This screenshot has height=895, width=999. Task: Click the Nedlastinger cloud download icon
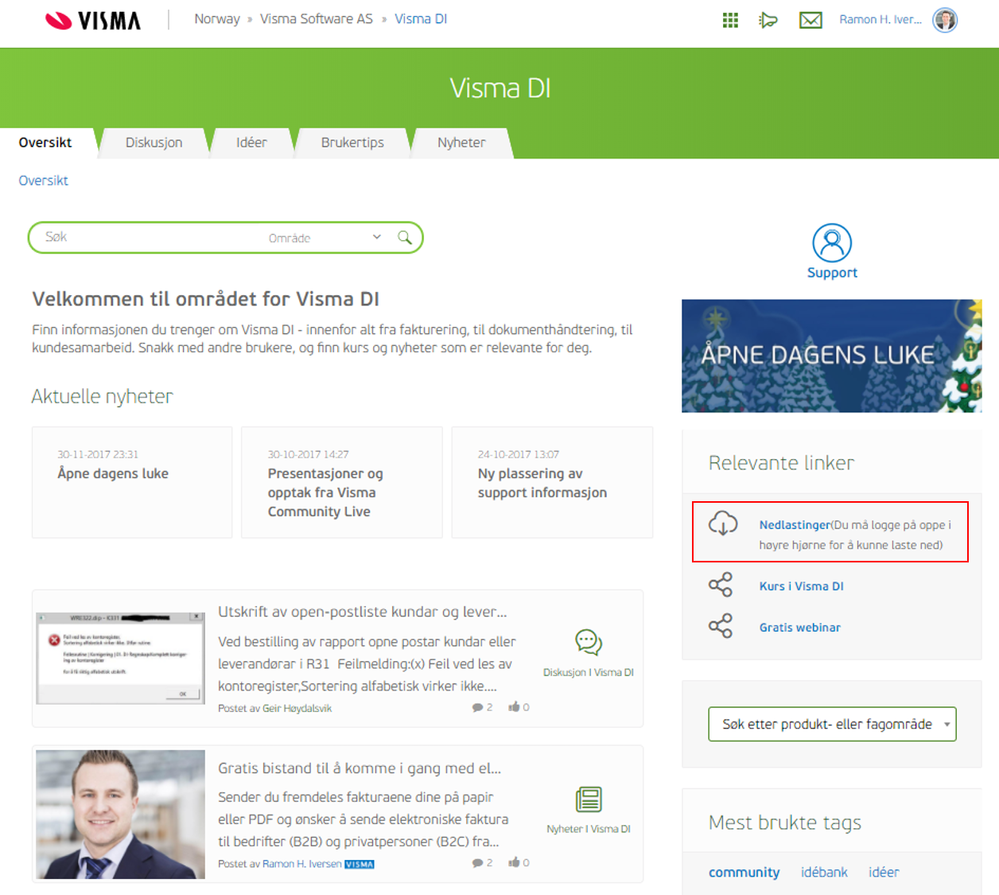click(x=723, y=523)
